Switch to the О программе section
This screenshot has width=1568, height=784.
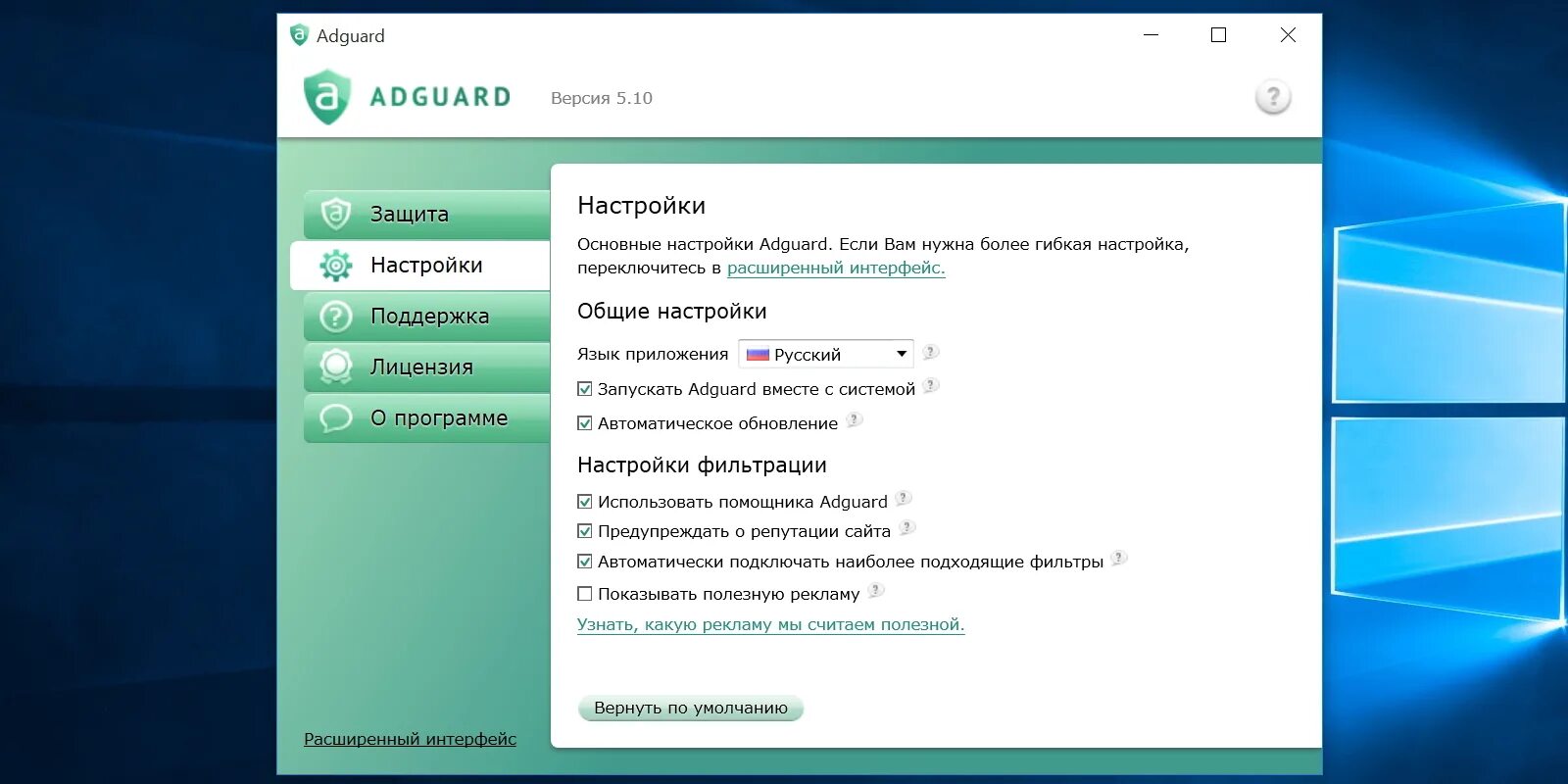pyautogui.click(x=426, y=417)
